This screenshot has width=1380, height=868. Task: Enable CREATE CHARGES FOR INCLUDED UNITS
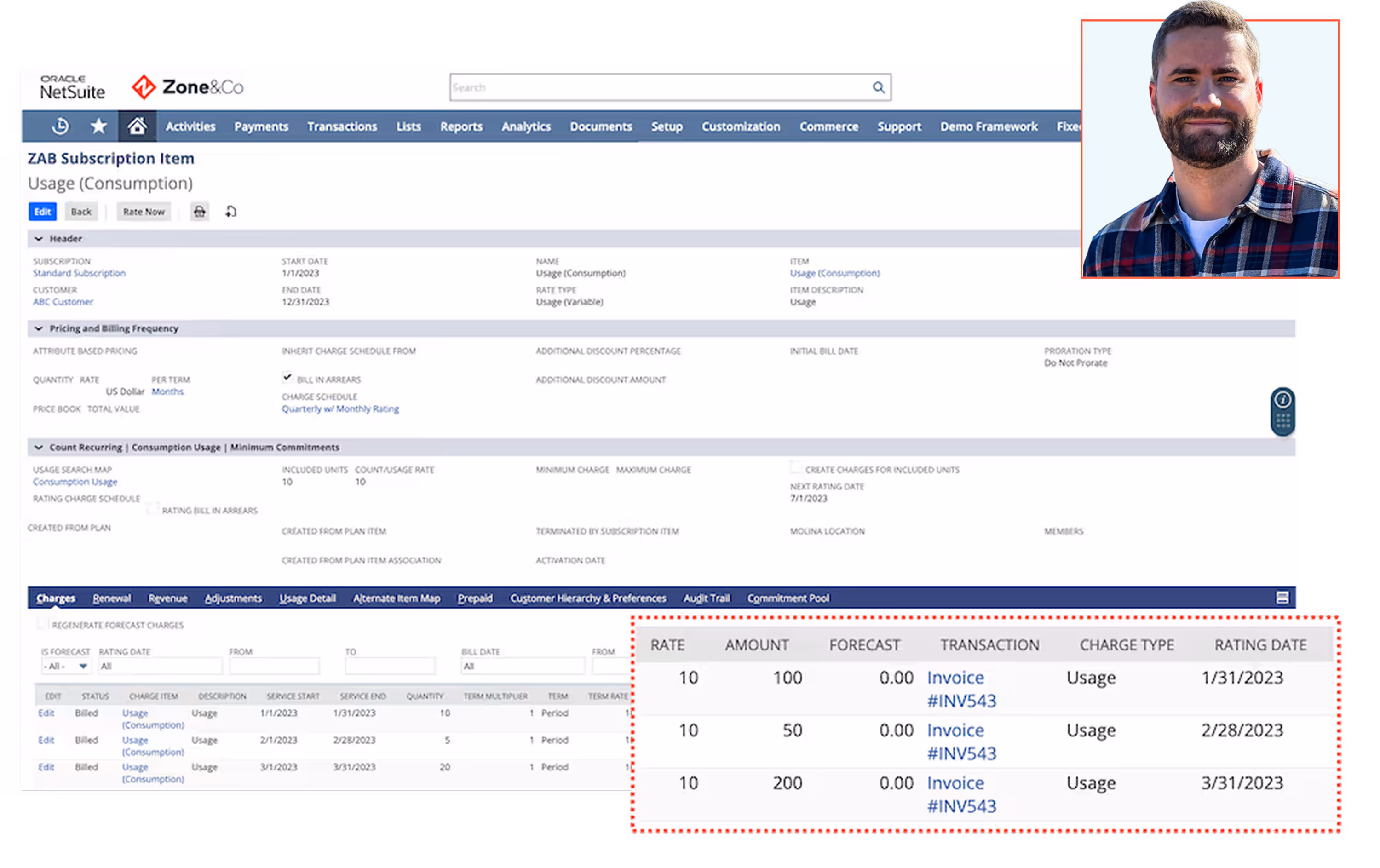pyautogui.click(x=796, y=467)
